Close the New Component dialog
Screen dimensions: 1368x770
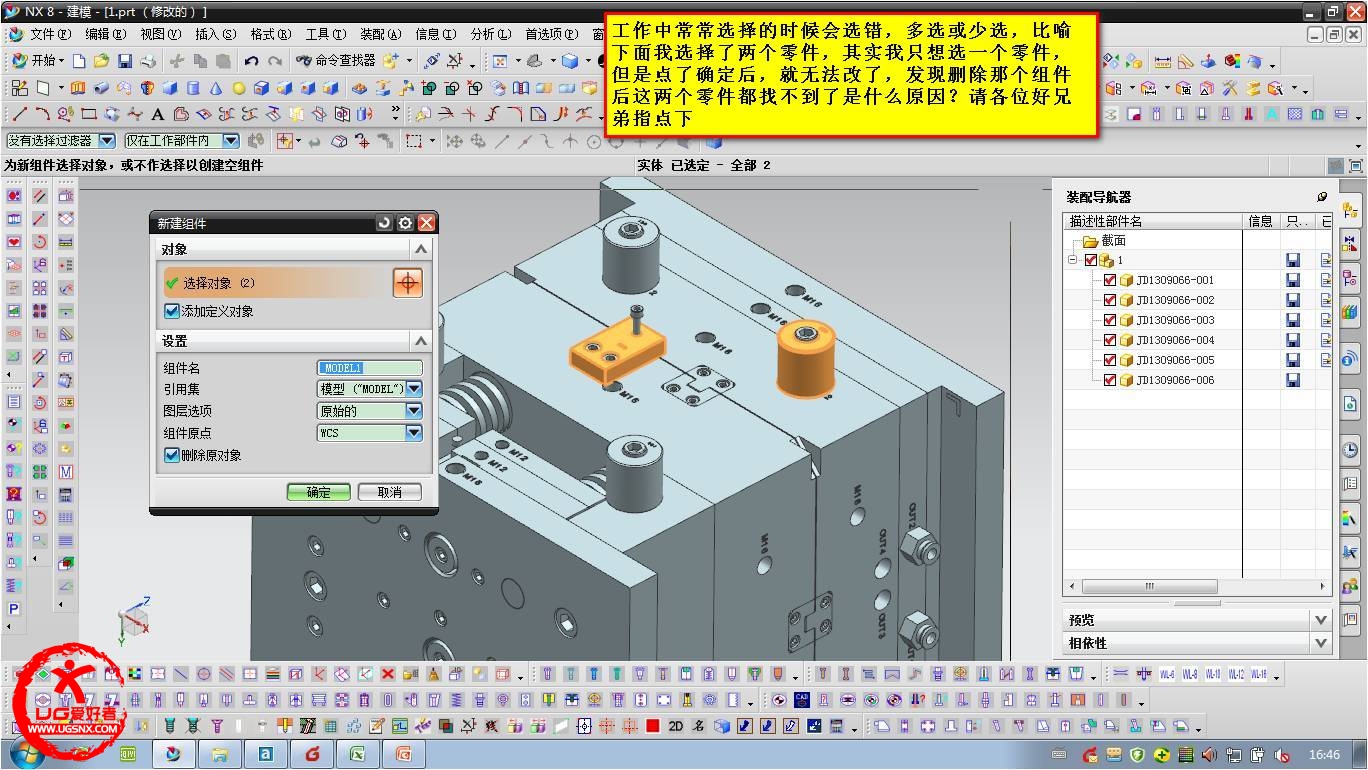[426, 223]
